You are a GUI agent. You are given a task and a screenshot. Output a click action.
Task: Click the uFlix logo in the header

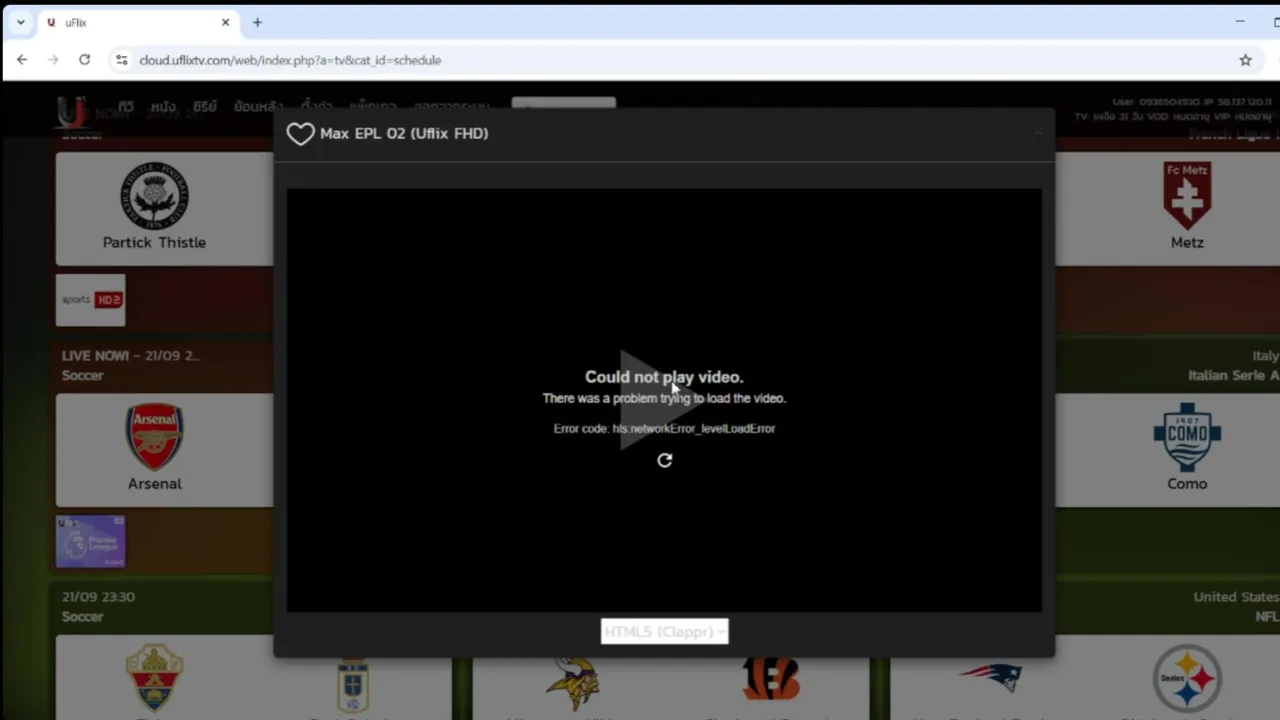(70, 112)
